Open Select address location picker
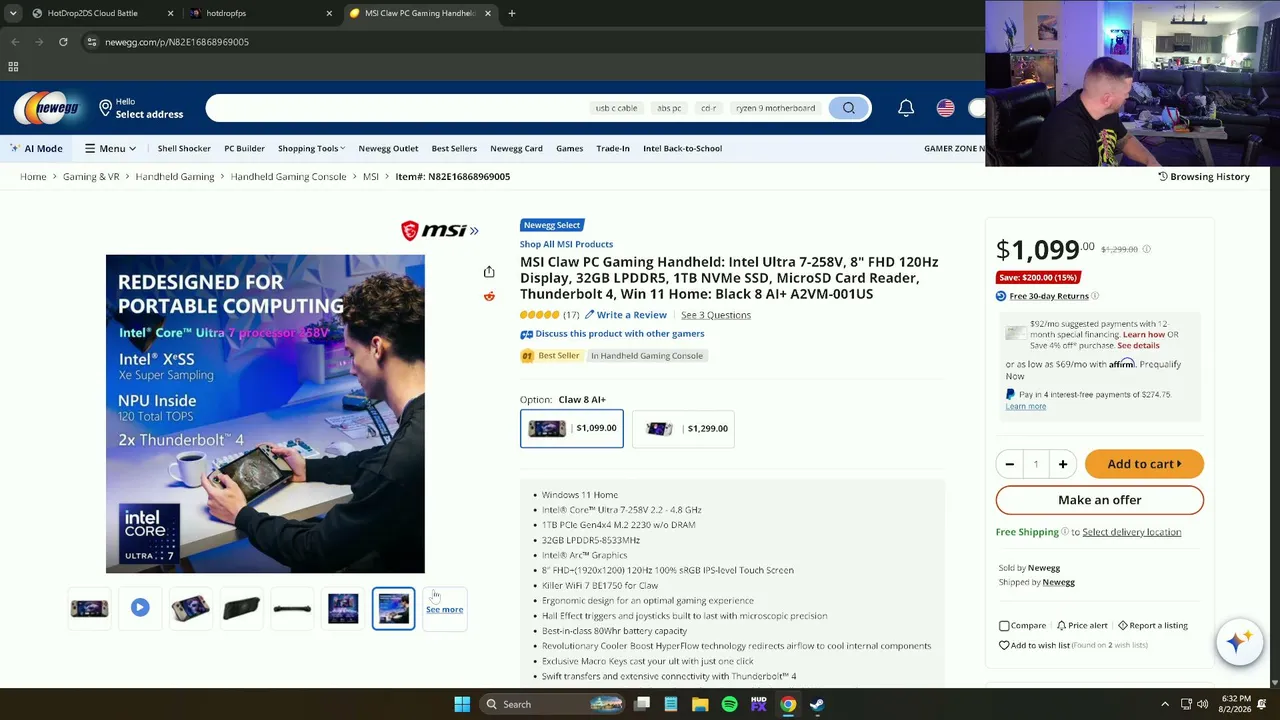 (x=141, y=108)
